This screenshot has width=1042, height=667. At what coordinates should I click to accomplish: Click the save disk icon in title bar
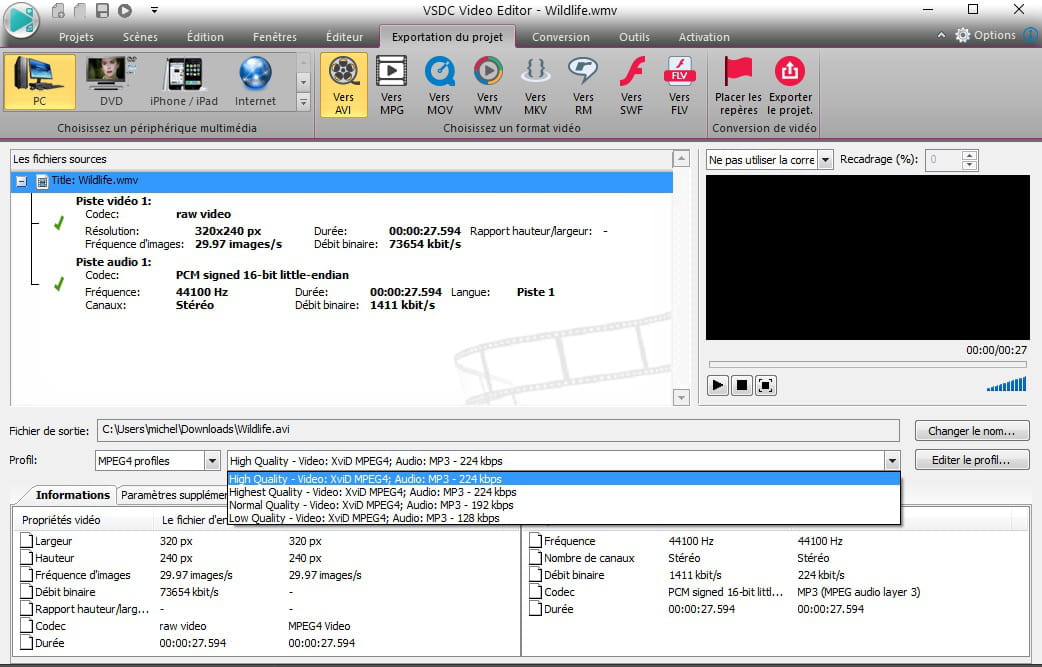(x=102, y=11)
